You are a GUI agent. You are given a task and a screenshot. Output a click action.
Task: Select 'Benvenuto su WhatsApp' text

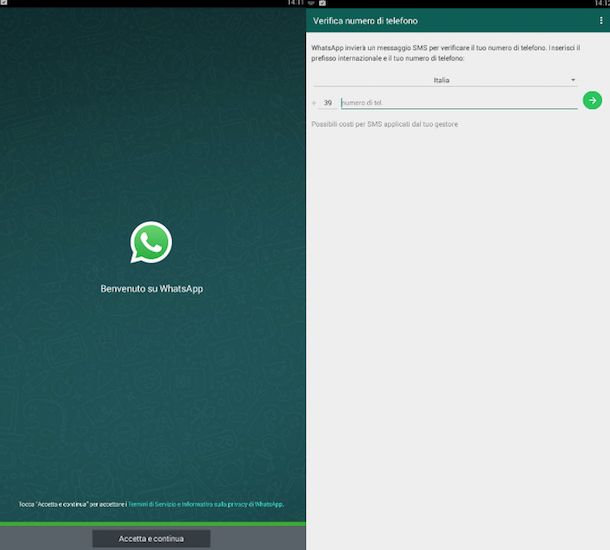(x=152, y=289)
